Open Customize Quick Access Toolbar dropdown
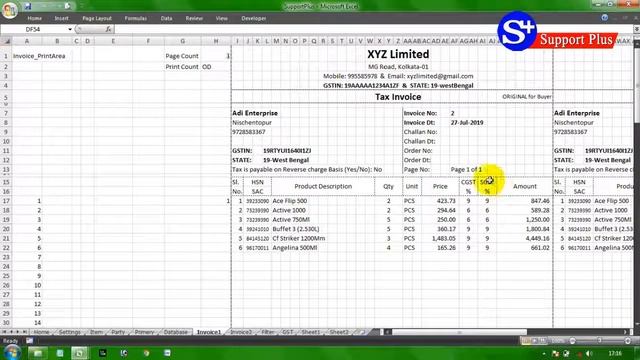 [x=82, y=6]
